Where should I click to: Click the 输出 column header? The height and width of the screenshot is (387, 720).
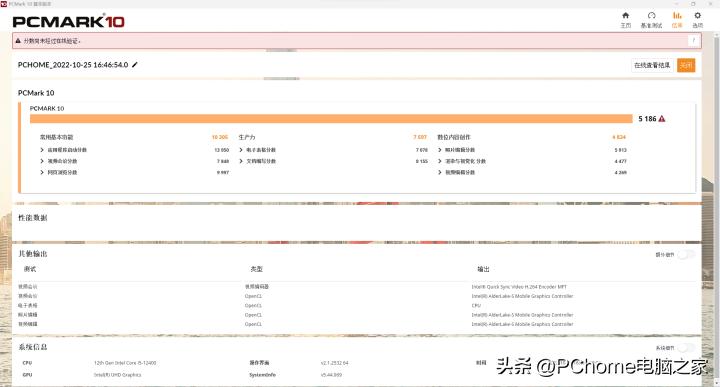[484, 269]
